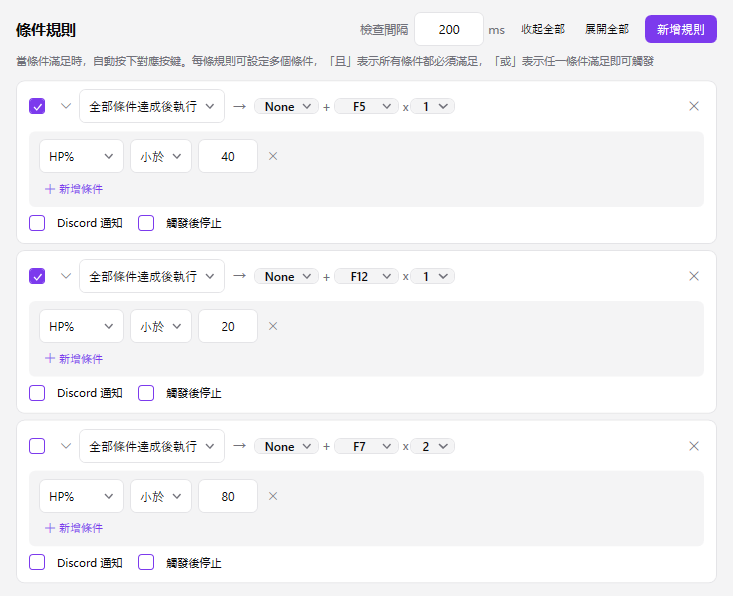The height and width of the screenshot is (596, 733).
Task: Enable 觸發後停止 for the F7 rule
Action: (x=146, y=562)
